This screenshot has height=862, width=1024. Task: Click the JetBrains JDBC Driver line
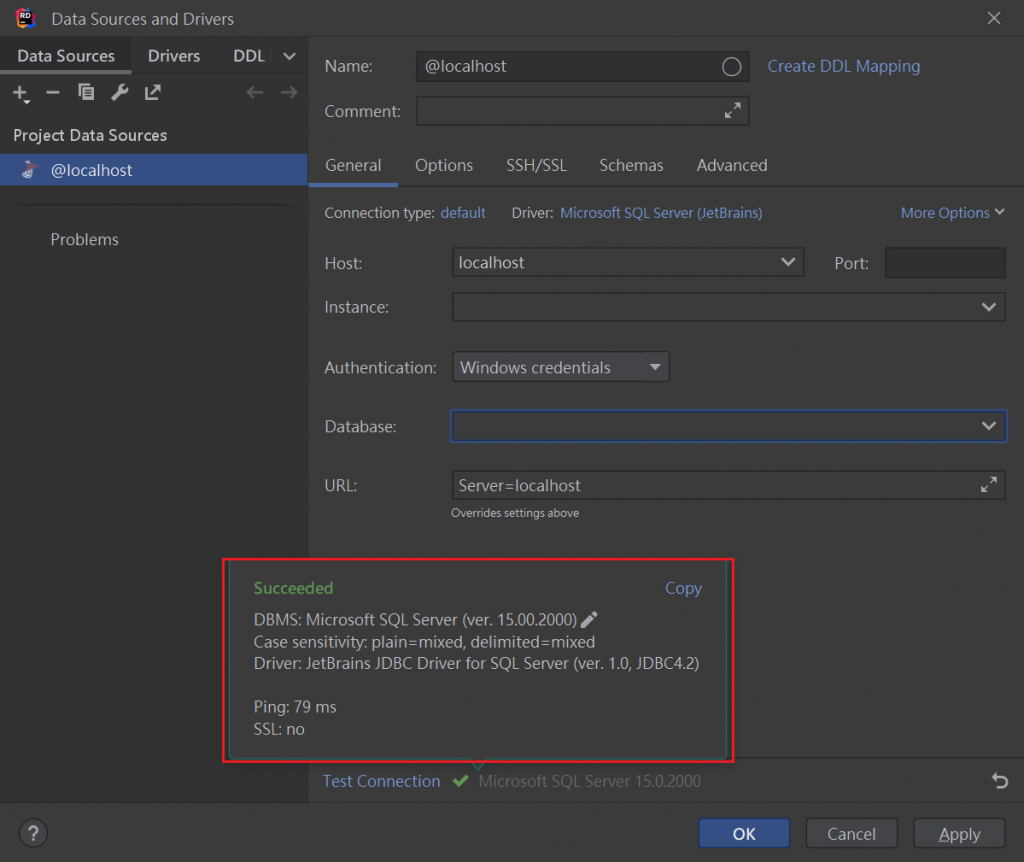pyautogui.click(x=476, y=663)
